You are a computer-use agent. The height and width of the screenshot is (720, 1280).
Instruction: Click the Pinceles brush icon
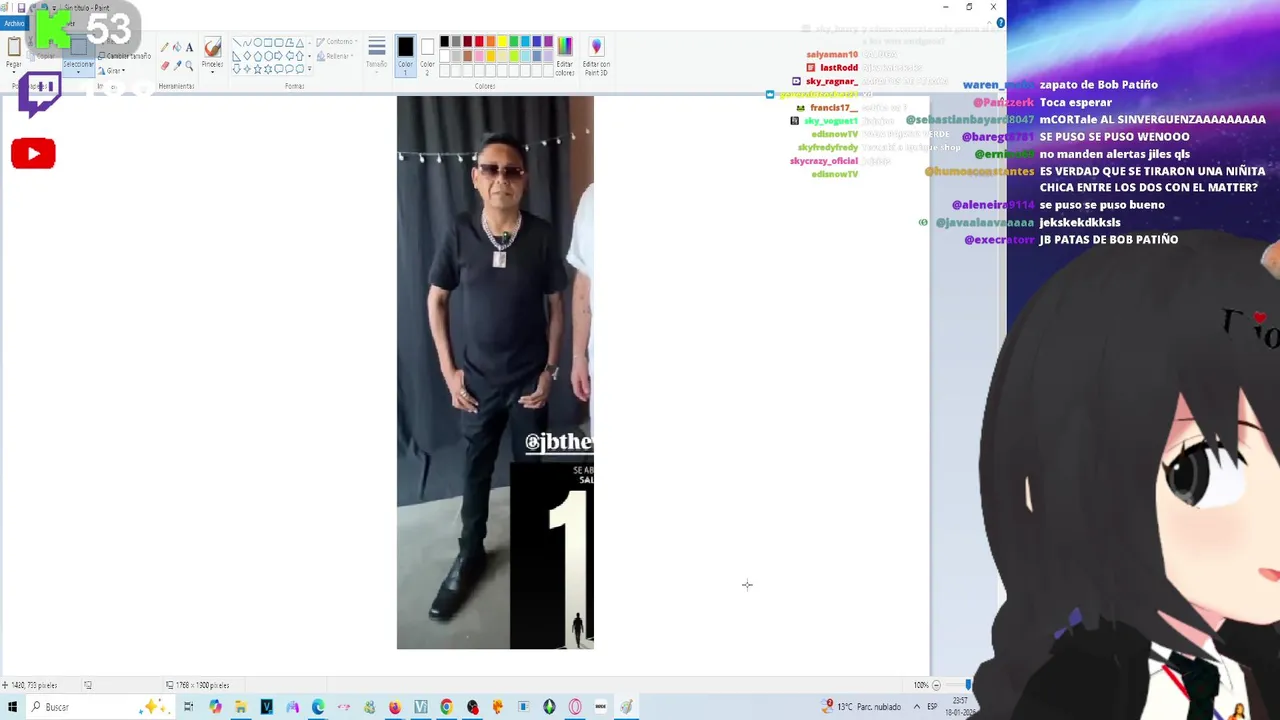pos(212,47)
